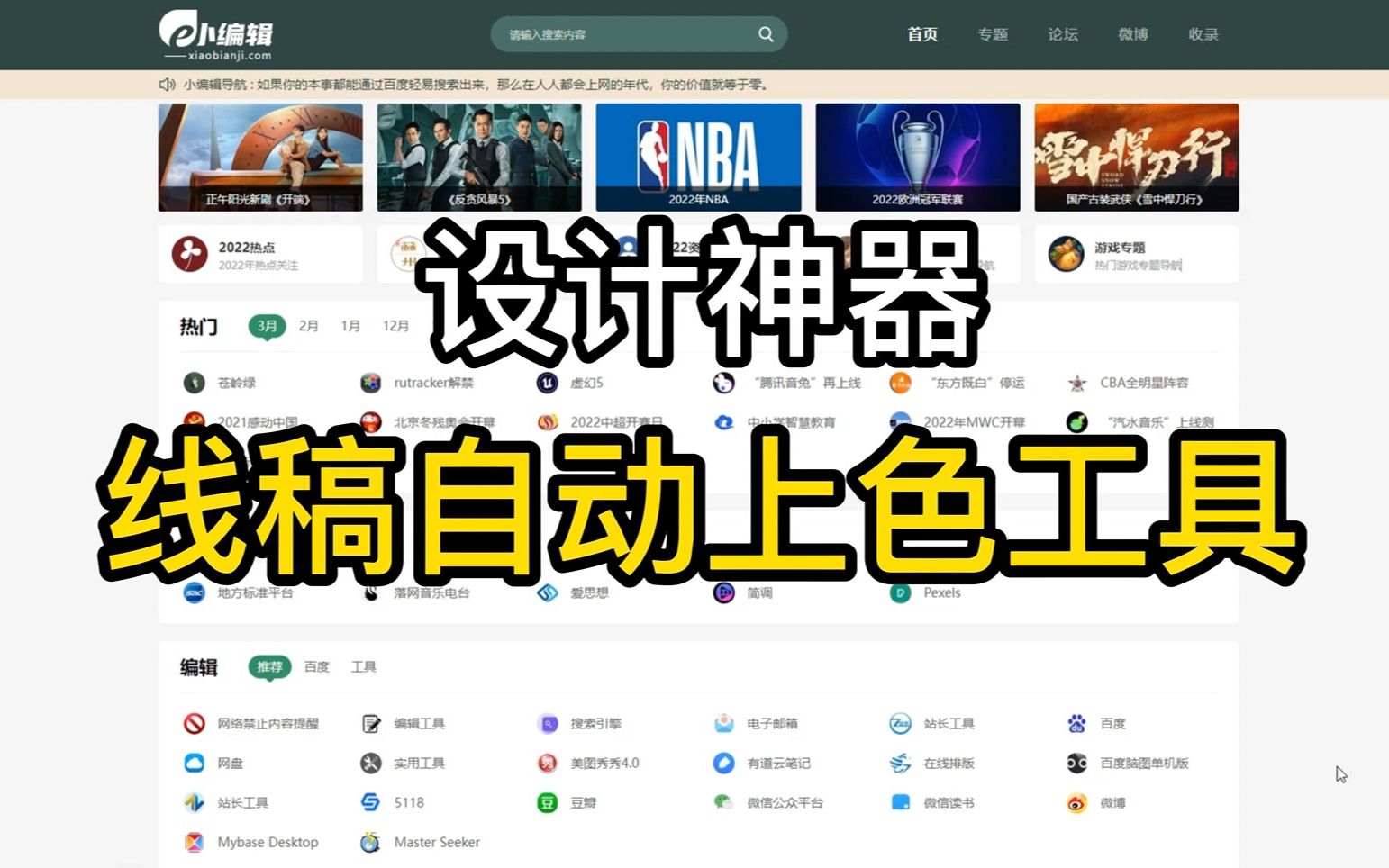Viewport: 1389px width, 868px height.
Task: Click the Pexels site icon
Action: pos(900,593)
